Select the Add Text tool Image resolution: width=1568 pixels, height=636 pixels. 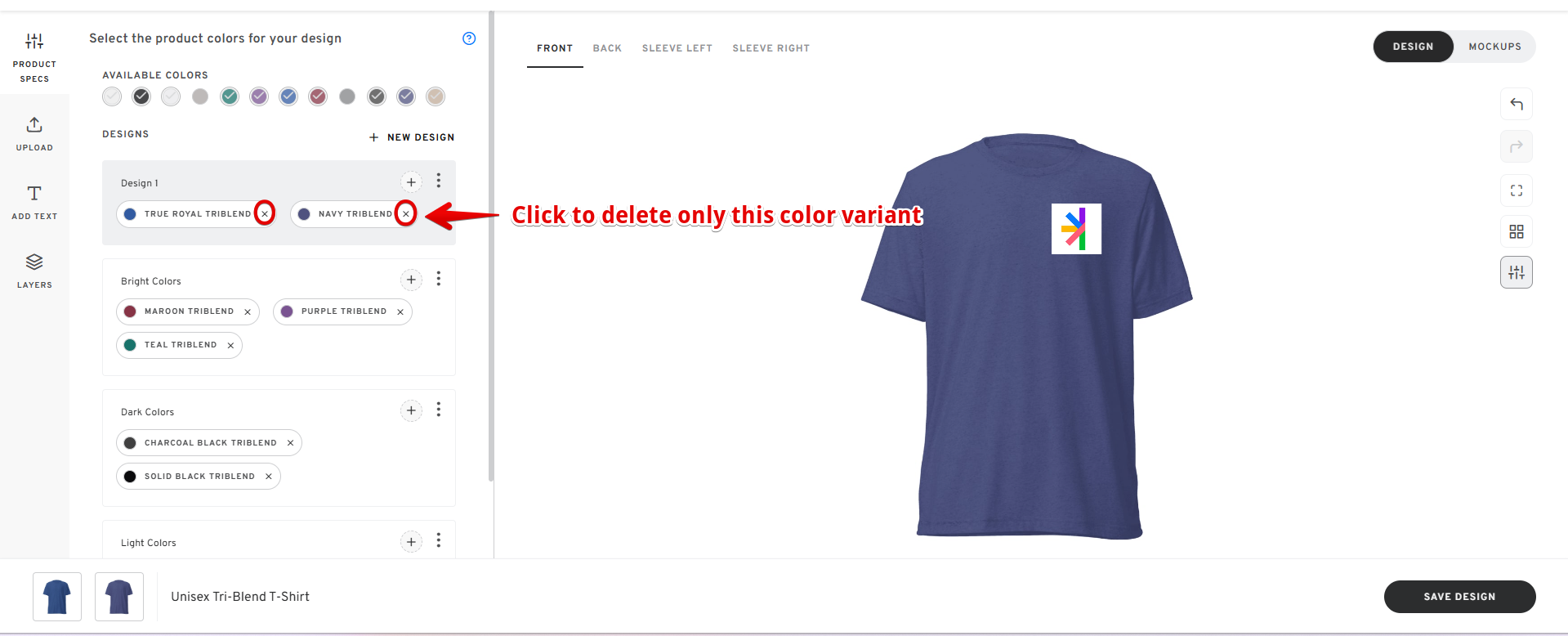34,201
